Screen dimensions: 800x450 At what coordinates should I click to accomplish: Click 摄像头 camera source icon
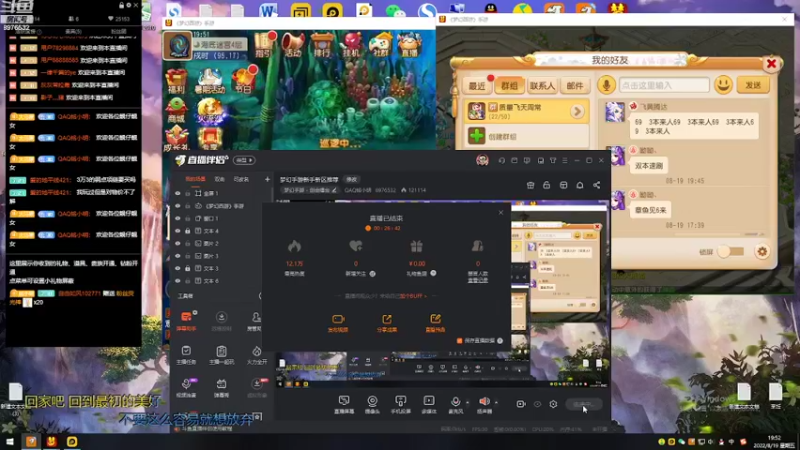tap(372, 404)
